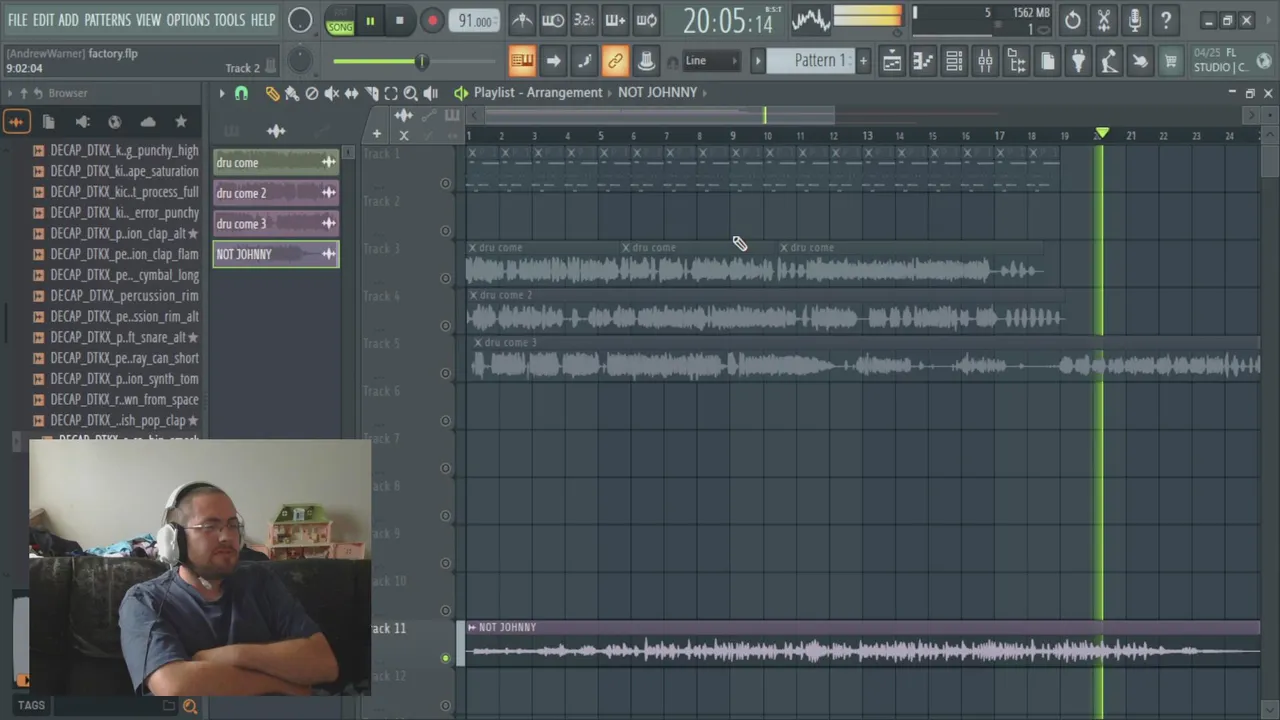
Task: Toggle auto-scrolling arrow icon
Action: 553,61
